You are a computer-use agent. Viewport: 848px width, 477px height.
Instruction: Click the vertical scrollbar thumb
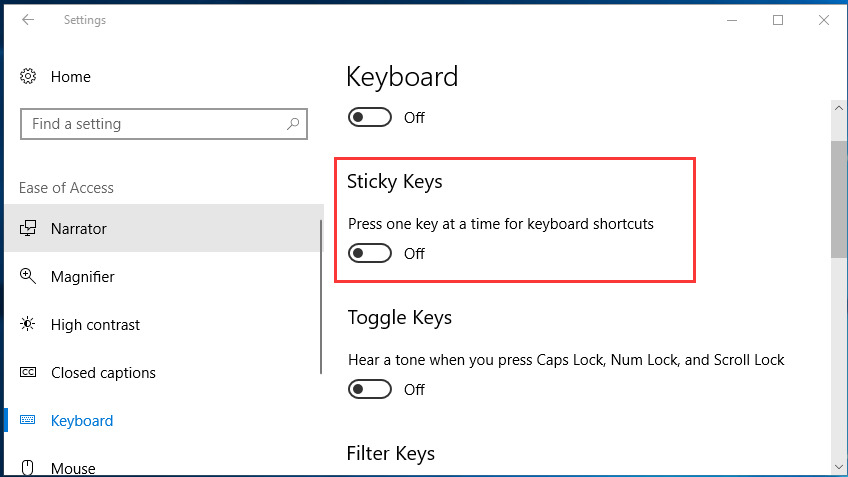point(839,200)
